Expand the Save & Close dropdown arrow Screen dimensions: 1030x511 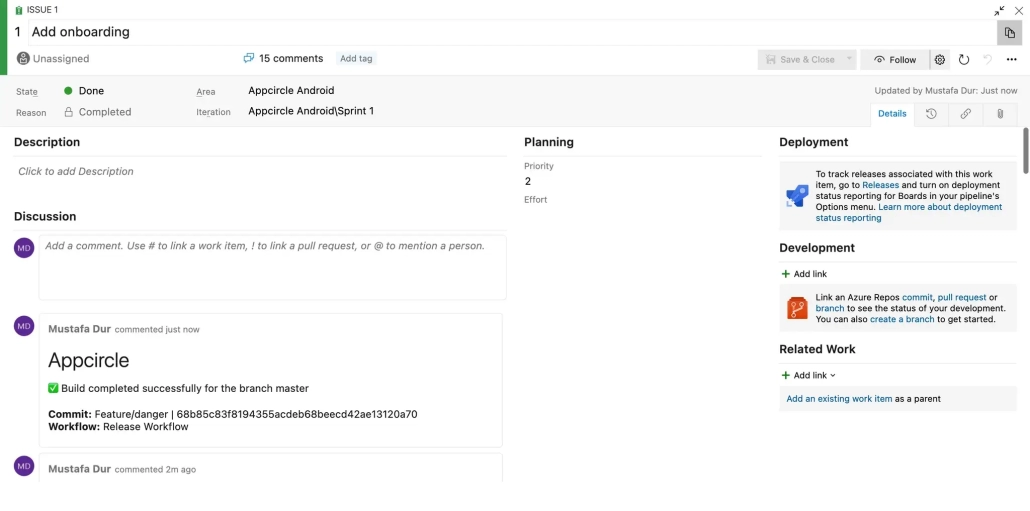[849, 59]
